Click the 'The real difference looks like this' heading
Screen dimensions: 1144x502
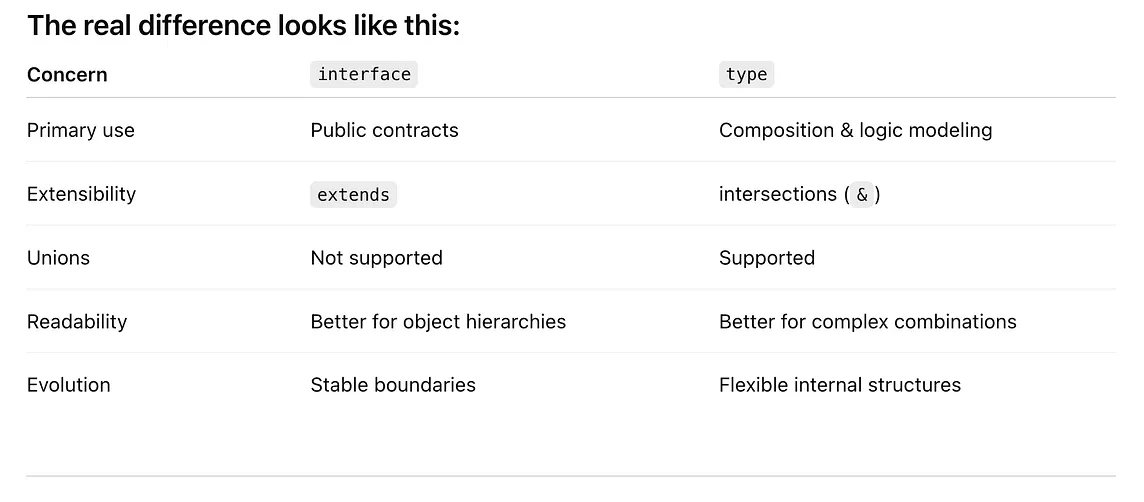tap(244, 26)
